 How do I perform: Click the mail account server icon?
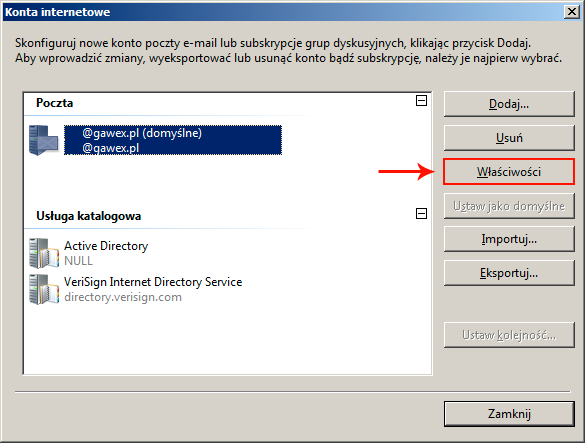tap(44, 140)
